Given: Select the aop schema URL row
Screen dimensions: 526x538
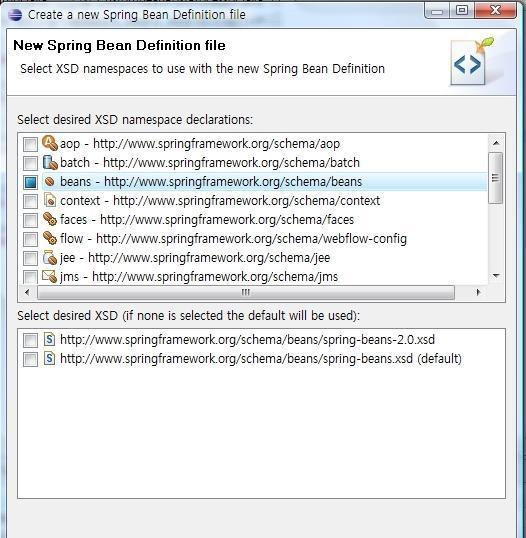Looking at the screenshot, I should coord(200,143).
